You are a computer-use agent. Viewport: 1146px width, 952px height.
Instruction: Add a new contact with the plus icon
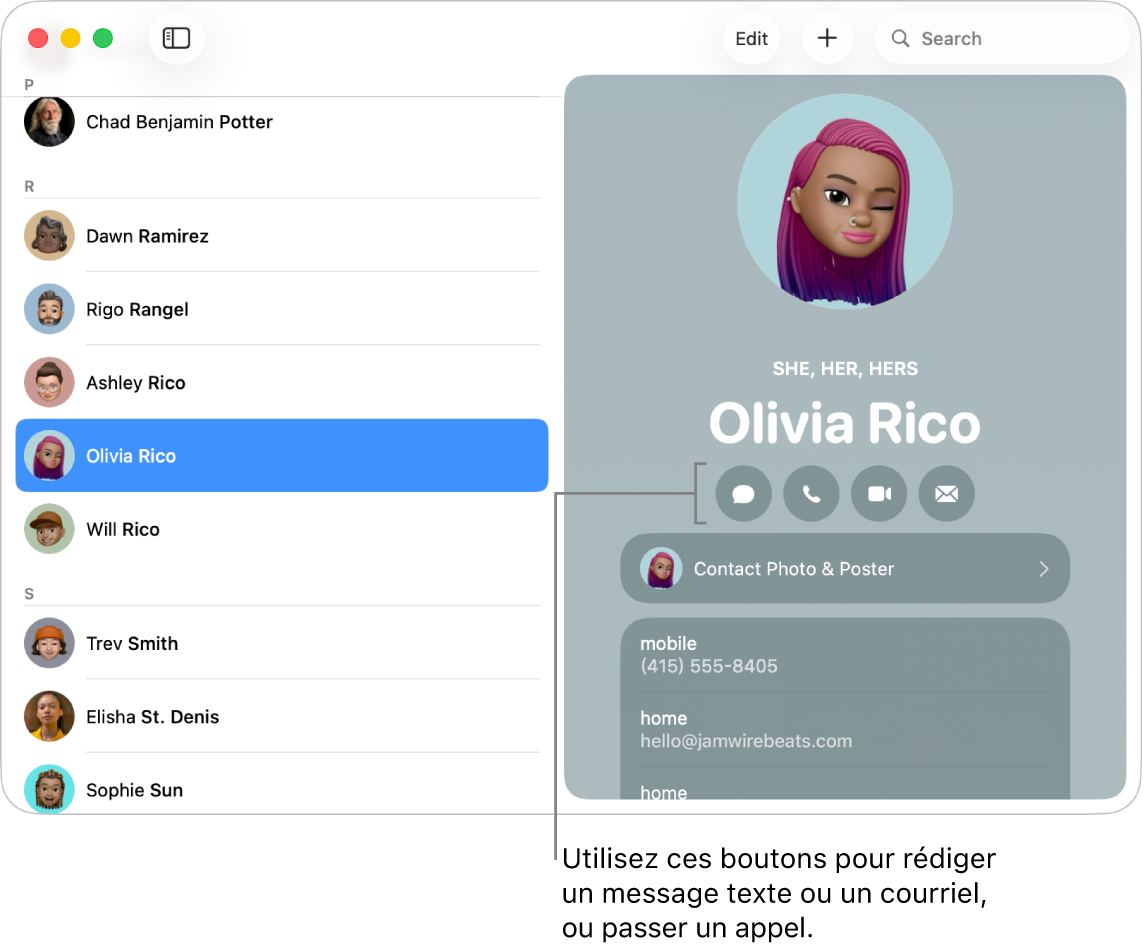[x=827, y=38]
